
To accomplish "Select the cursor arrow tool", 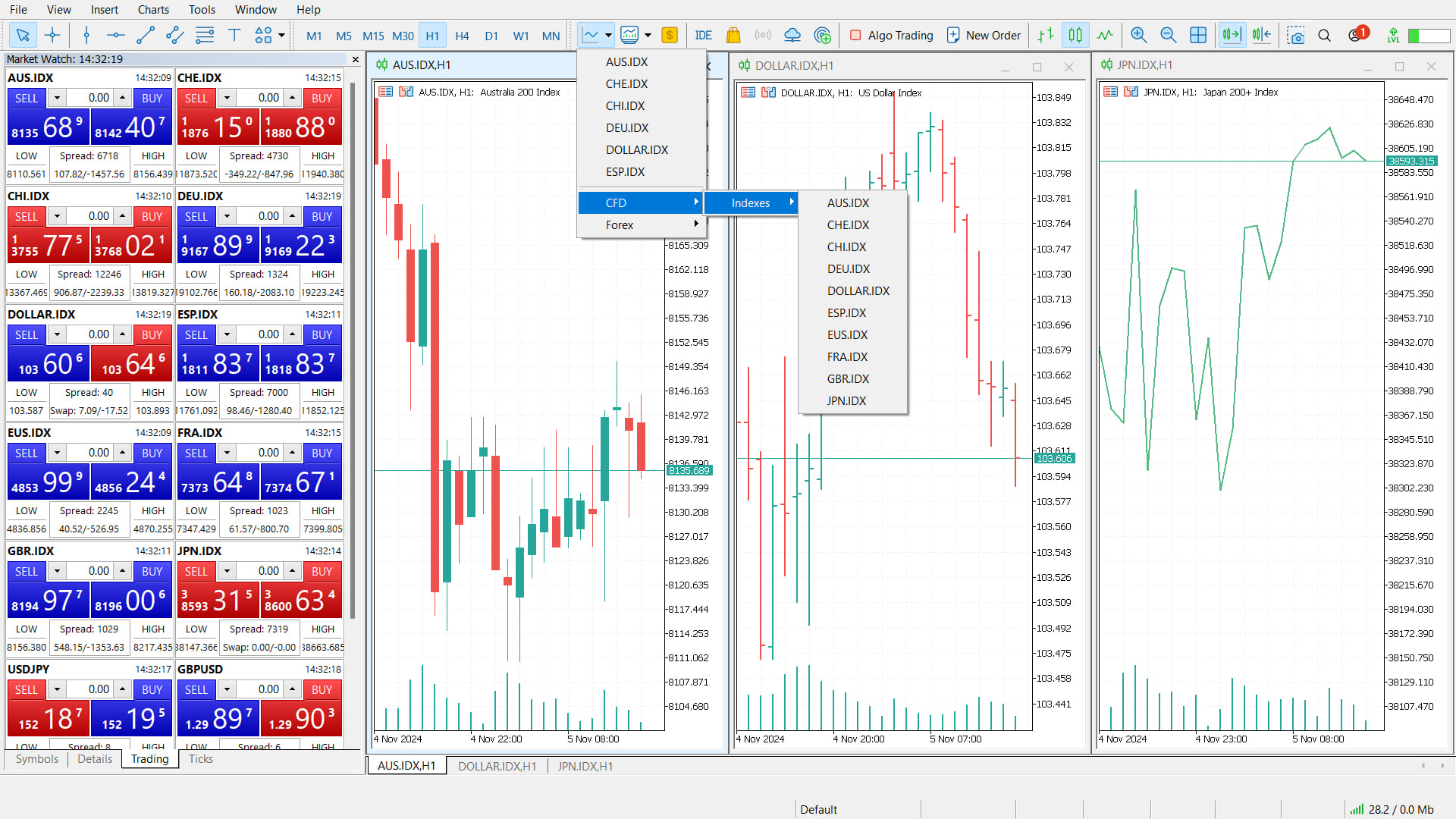I will click(23, 35).
